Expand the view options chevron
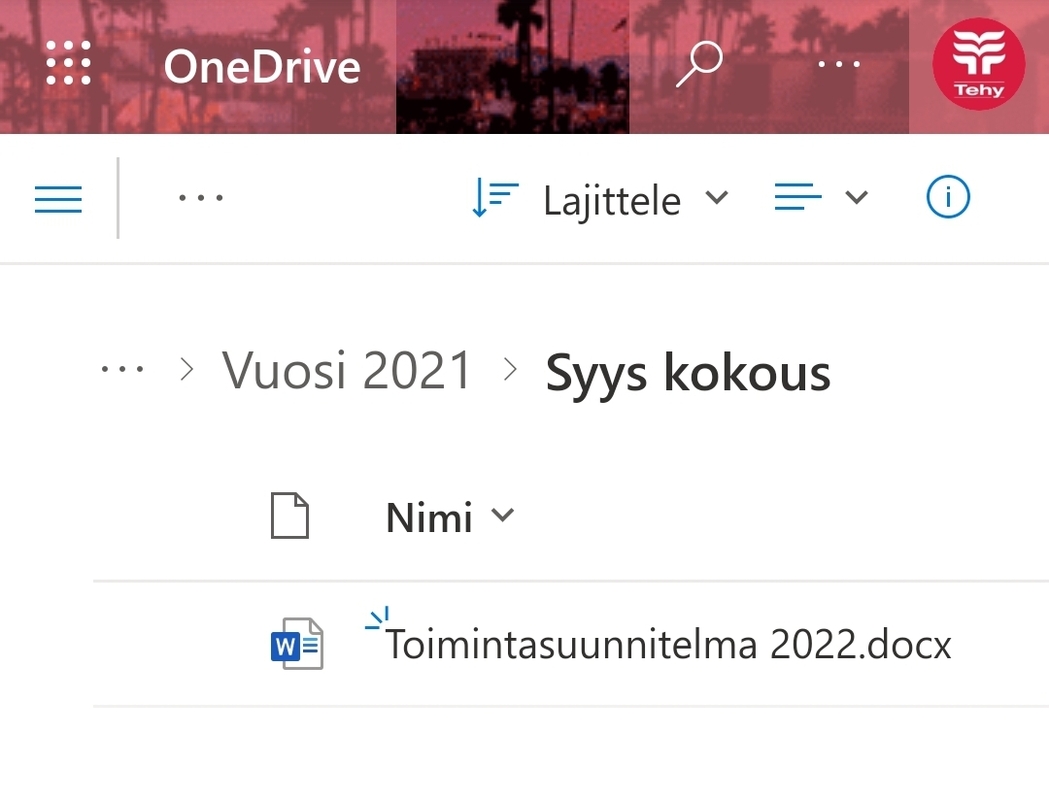Screen dimensions: 1049x800 (856, 198)
